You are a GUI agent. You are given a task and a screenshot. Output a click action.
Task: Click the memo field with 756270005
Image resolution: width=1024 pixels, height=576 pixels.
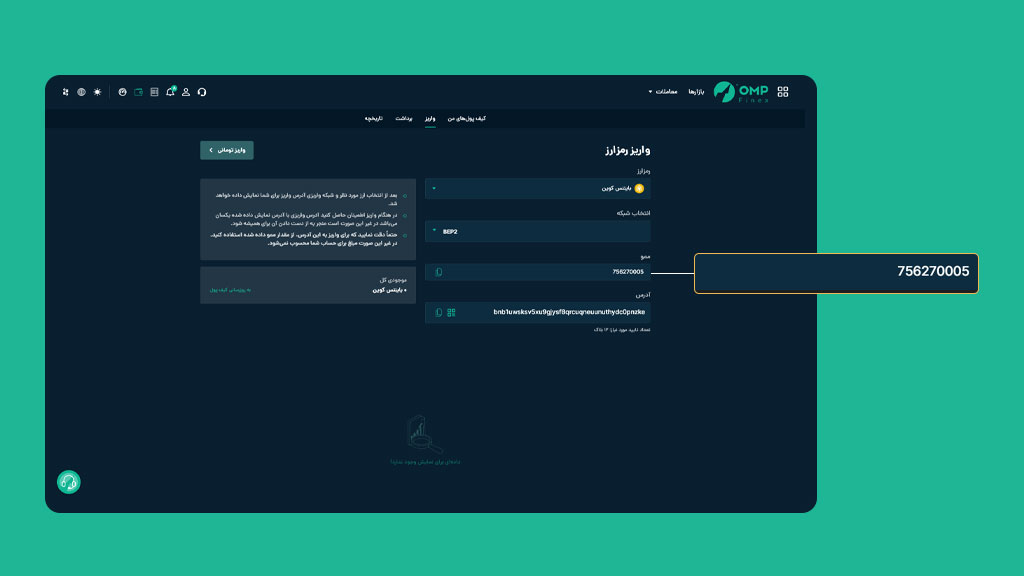coord(537,272)
